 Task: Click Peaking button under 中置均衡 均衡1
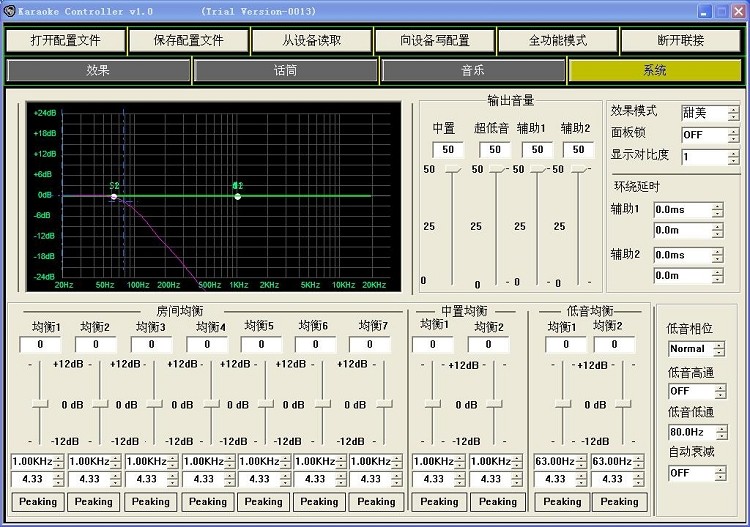(439, 502)
